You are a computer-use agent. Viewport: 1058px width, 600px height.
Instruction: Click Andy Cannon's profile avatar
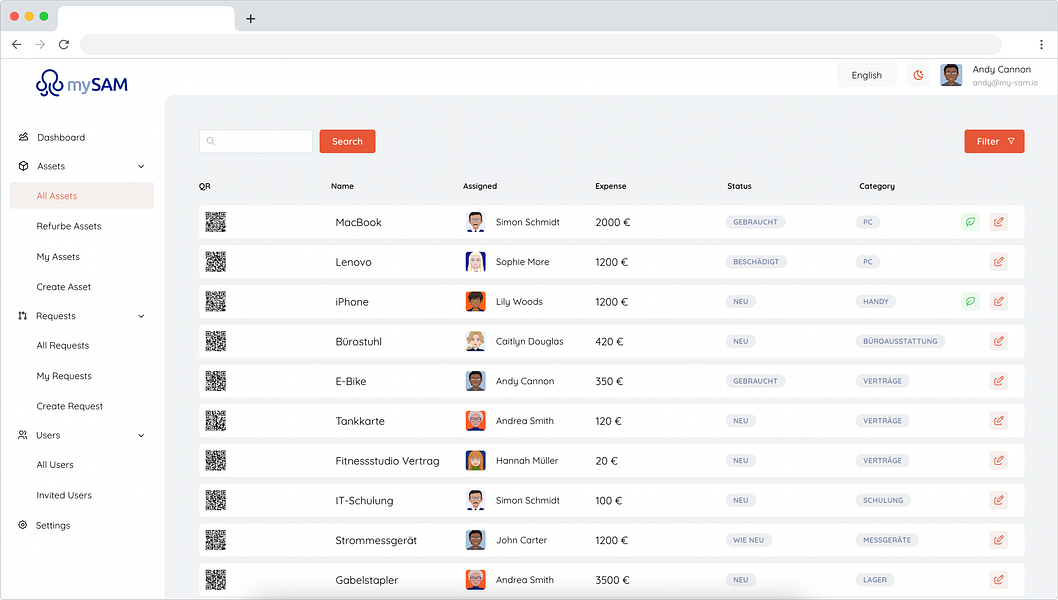(x=950, y=75)
